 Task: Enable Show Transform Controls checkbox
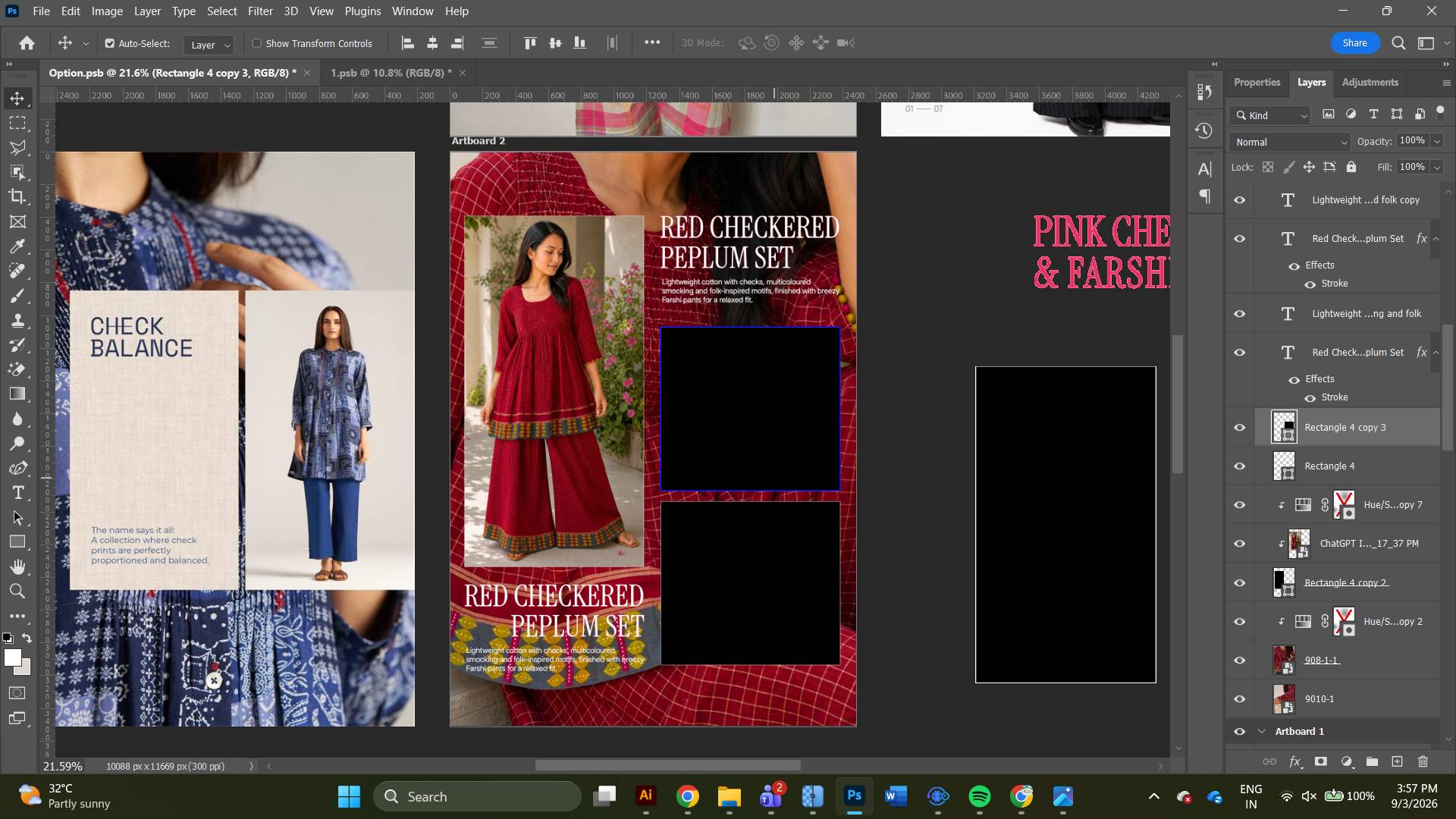[257, 43]
